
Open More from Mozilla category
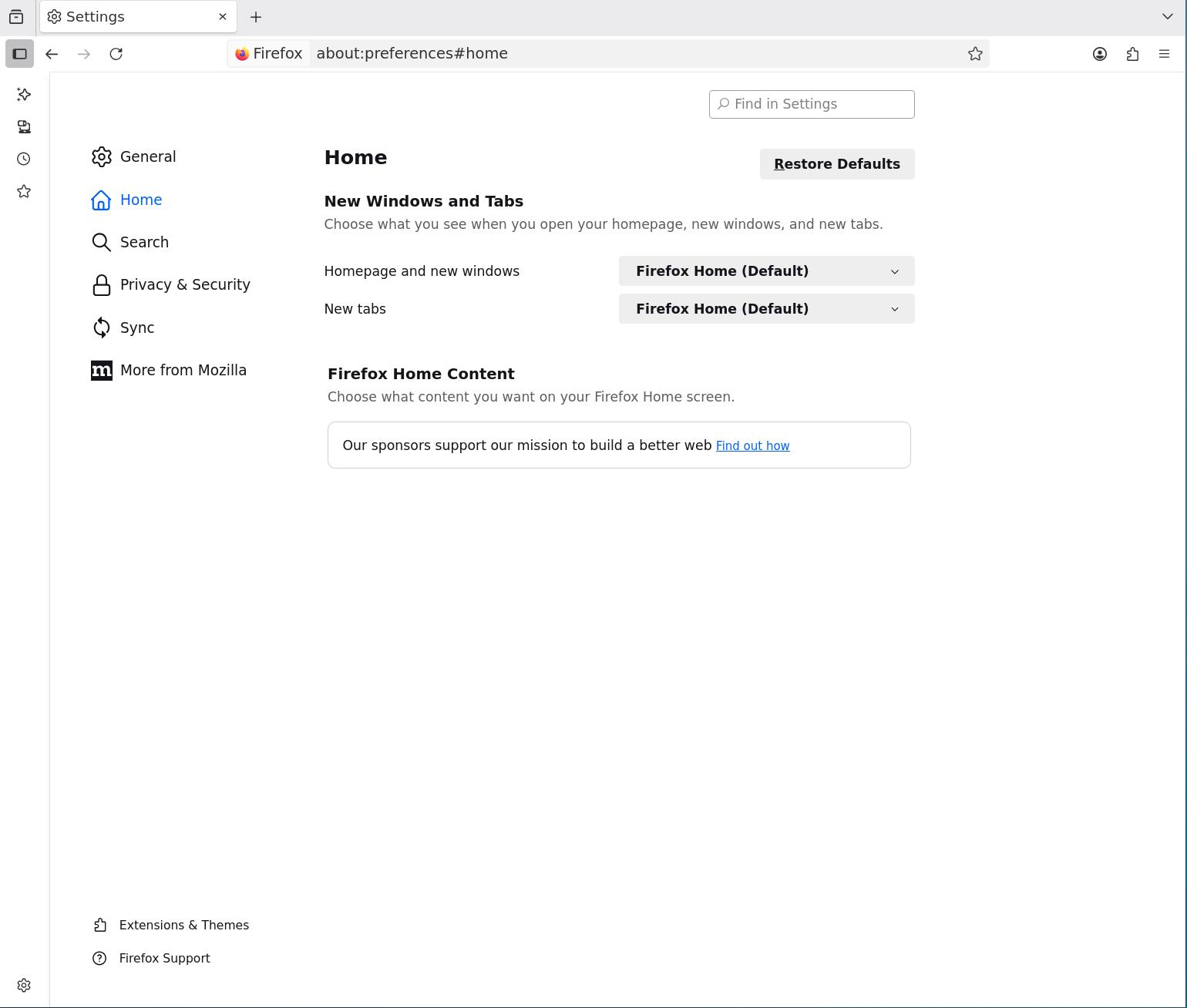pyautogui.click(x=170, y=371)
